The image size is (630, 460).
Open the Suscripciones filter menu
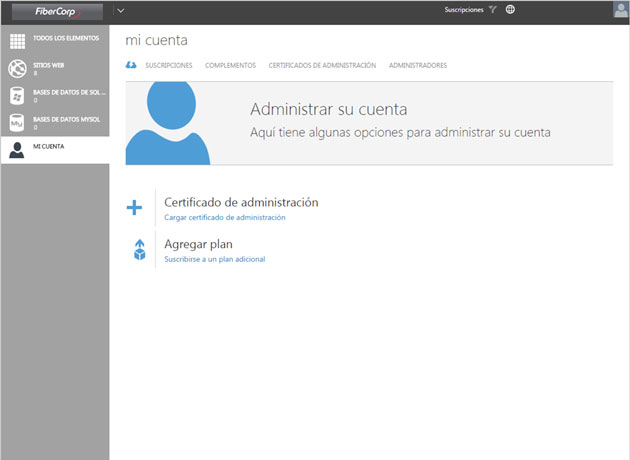click(x=463, y=10)
